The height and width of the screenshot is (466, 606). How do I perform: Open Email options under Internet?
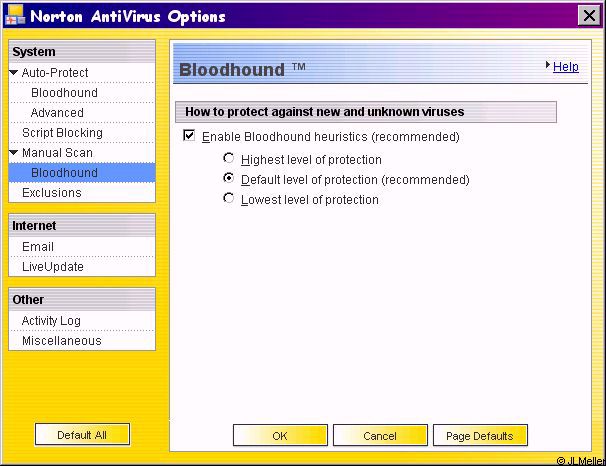38,247
